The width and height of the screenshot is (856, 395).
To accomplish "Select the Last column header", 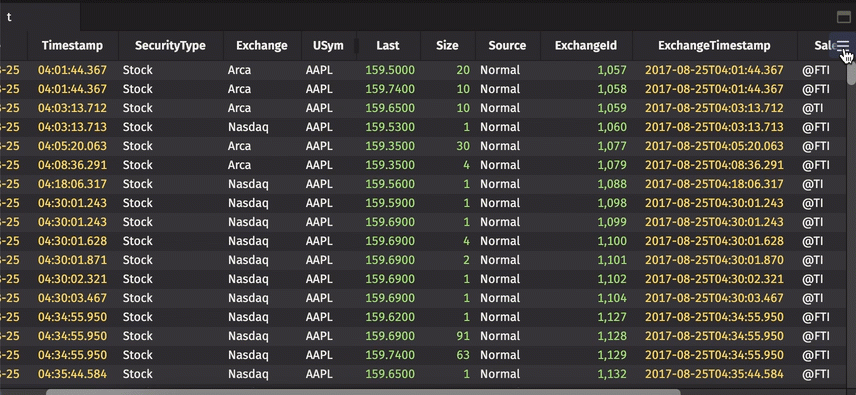I will [388, 46].
